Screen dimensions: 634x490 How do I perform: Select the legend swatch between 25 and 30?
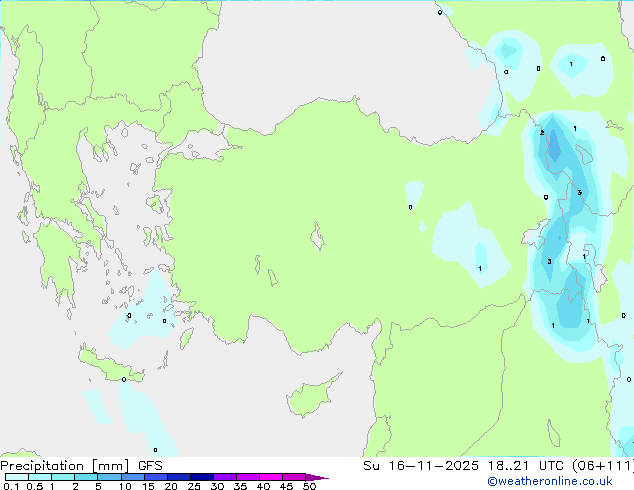(202, 477)
